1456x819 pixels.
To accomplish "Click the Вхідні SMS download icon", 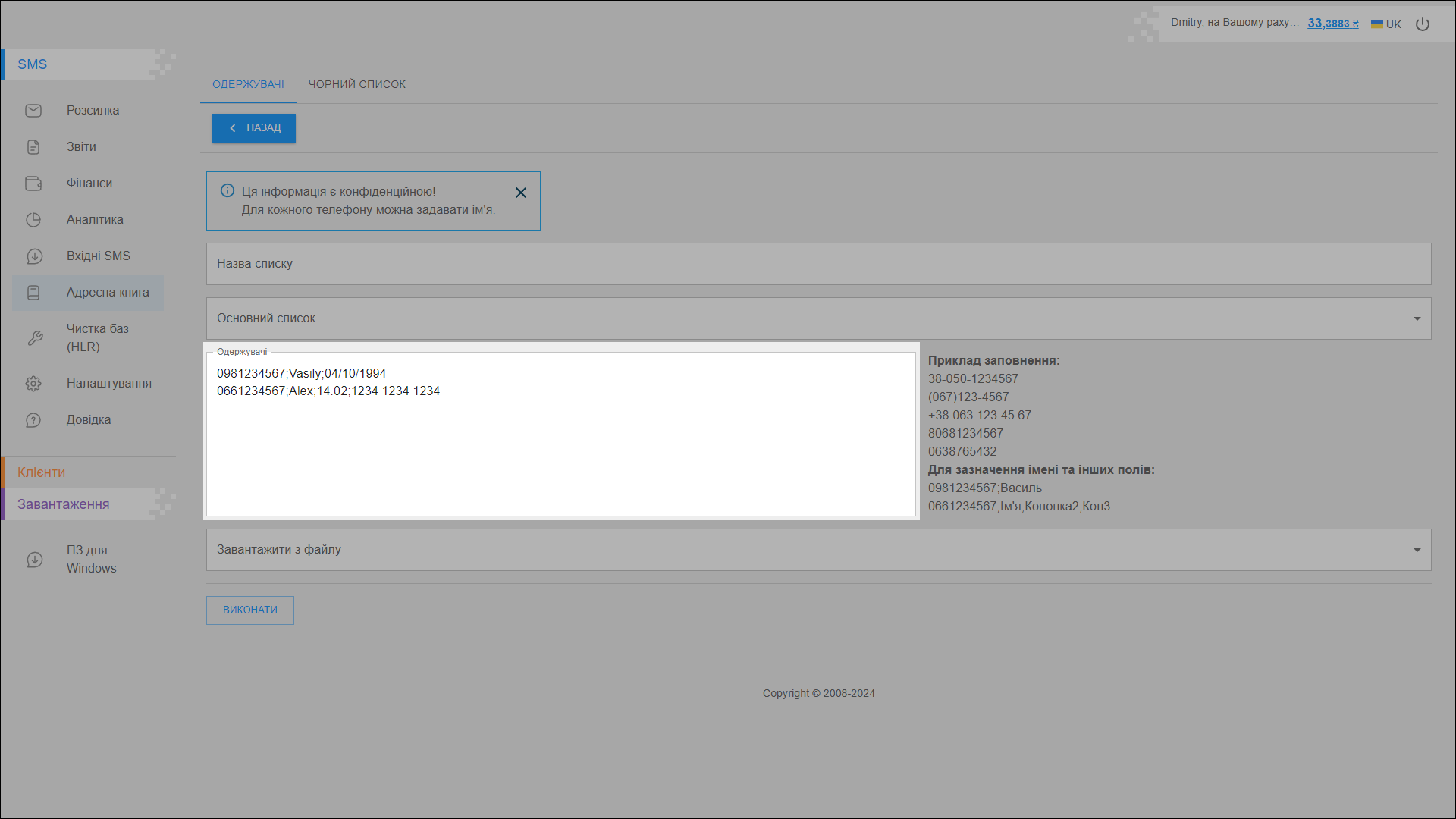I will (33, 256).
